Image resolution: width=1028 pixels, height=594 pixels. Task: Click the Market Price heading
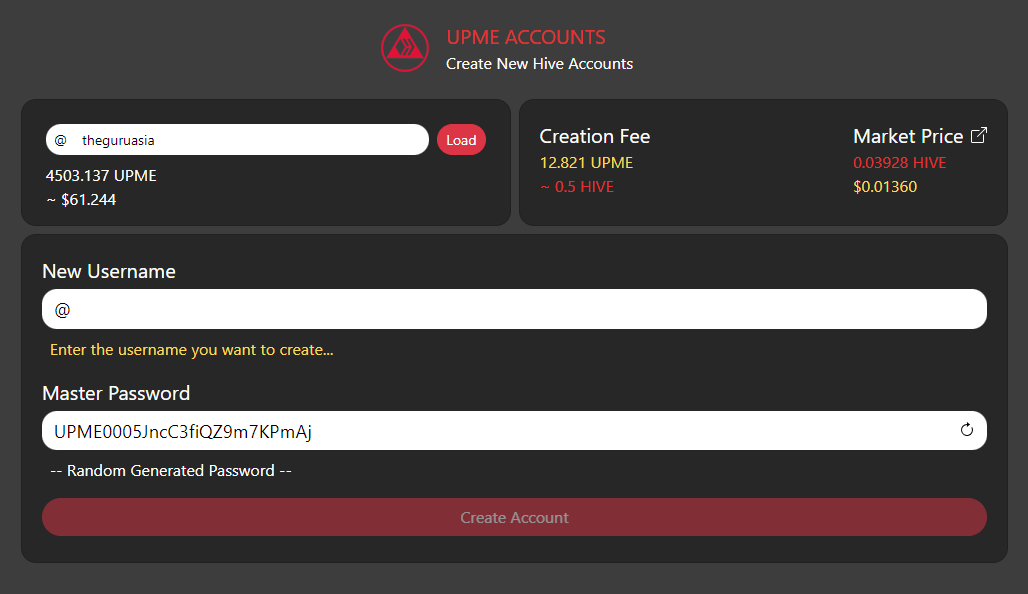[x=908, y=136]
